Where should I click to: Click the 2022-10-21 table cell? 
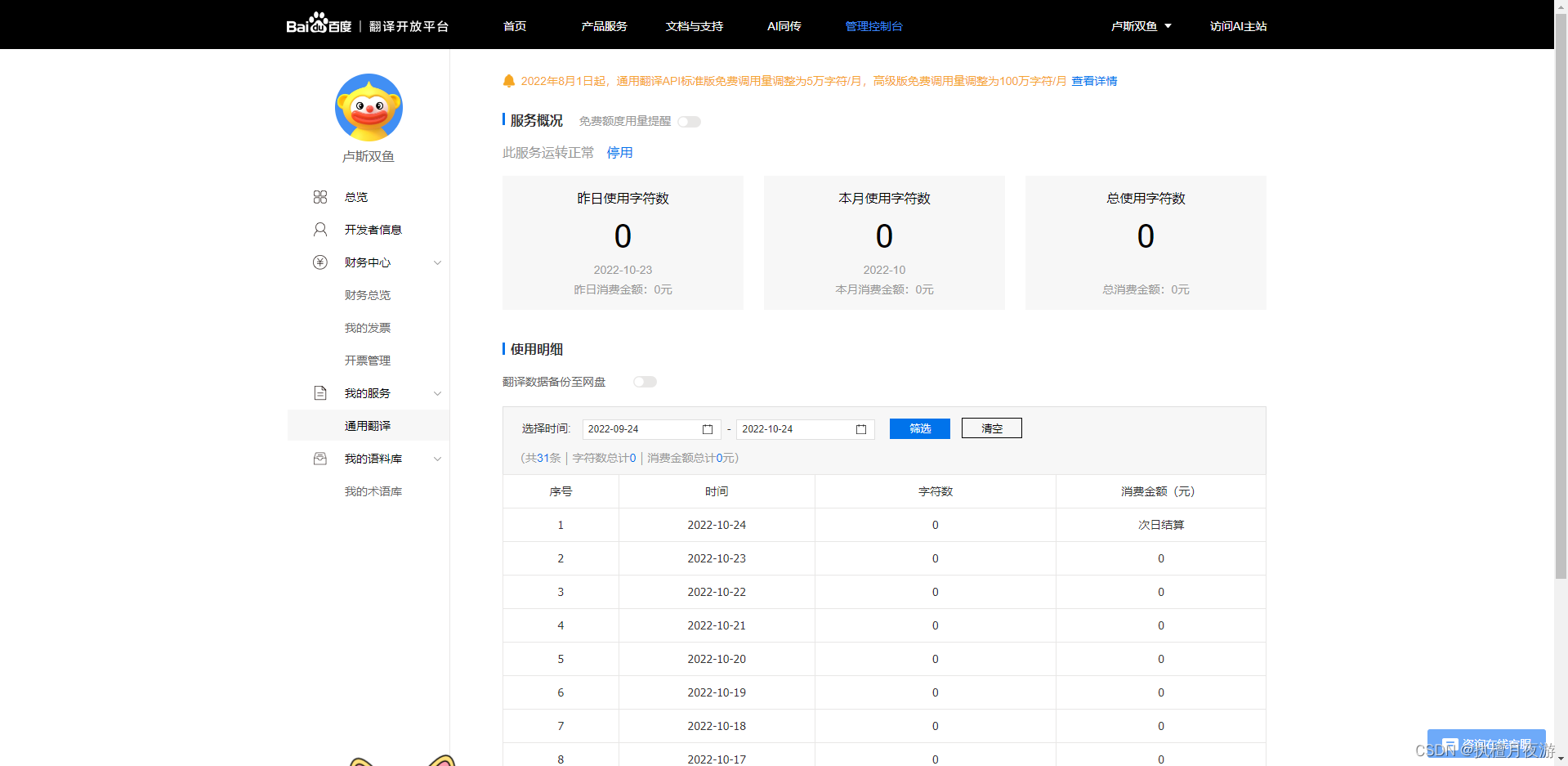(717, 625)
